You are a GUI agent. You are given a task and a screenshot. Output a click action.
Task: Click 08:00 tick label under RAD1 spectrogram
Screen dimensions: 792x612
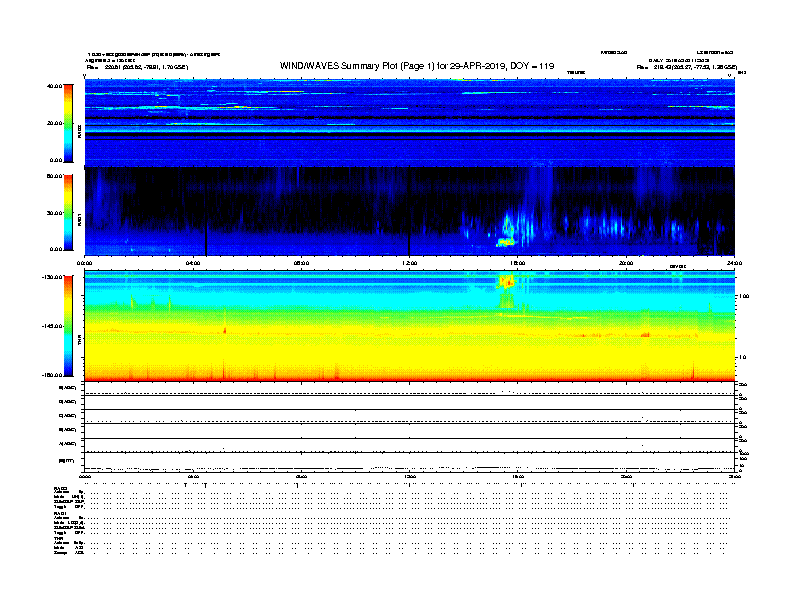point(301,263)
